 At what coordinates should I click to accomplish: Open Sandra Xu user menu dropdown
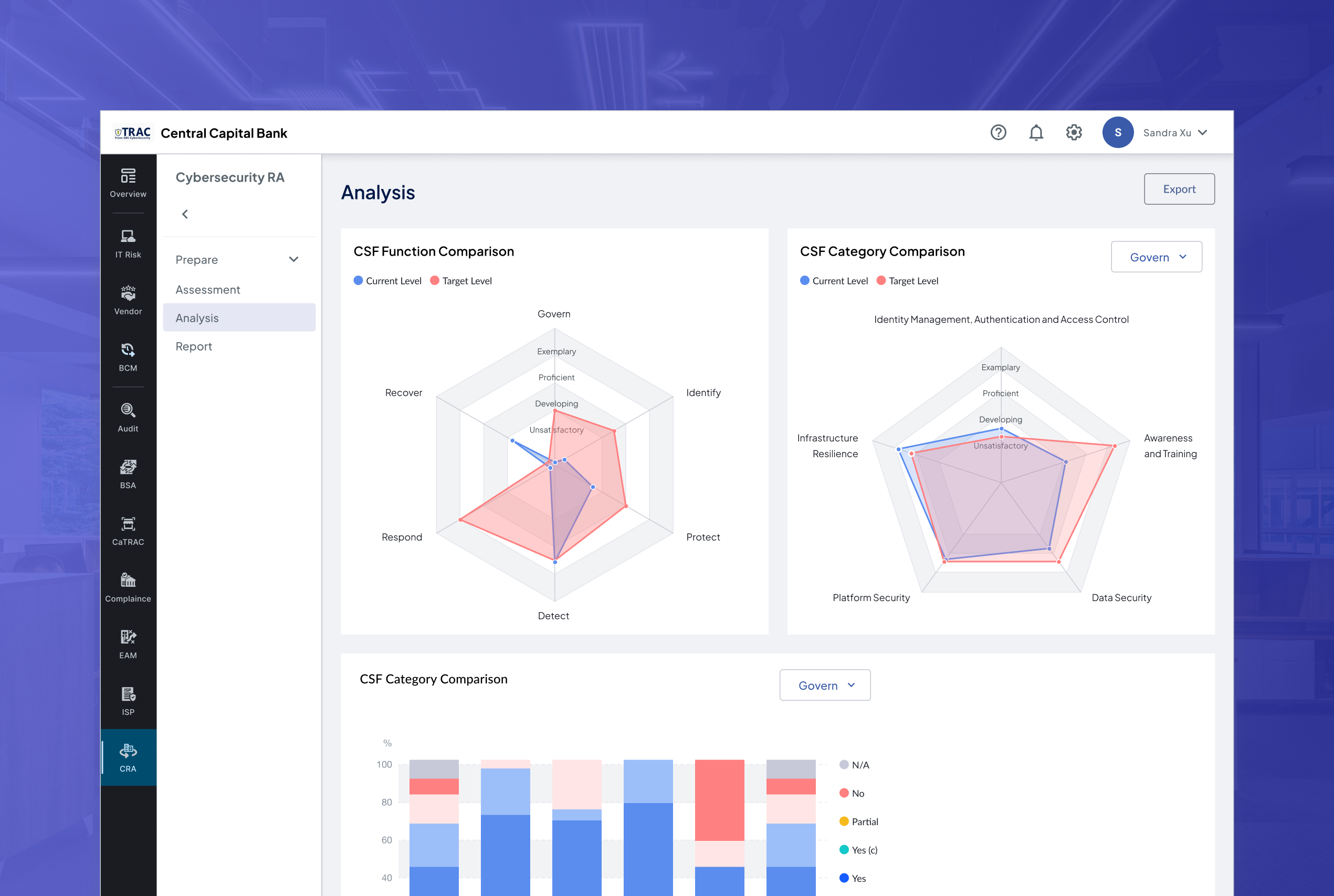tap(1175, 133)
